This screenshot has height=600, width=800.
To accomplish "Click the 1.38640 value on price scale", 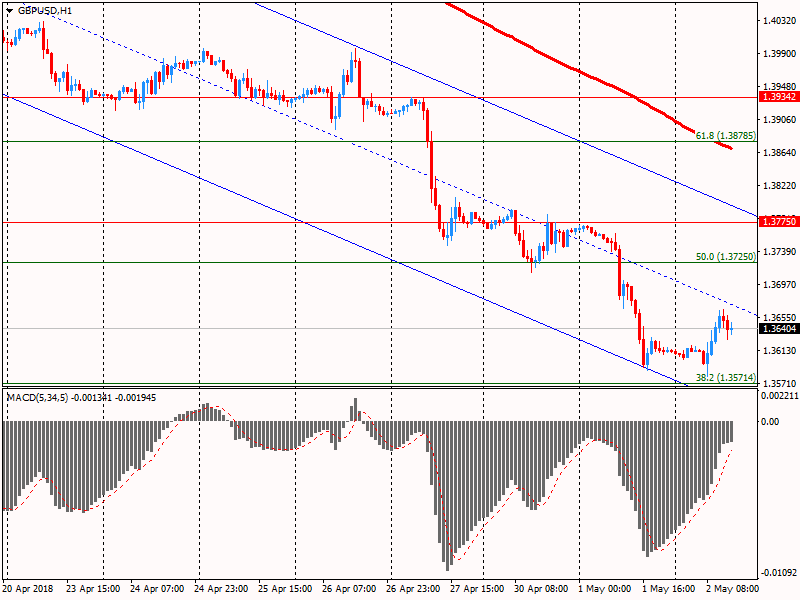I will pyautogui.click(x=778, y=152).
